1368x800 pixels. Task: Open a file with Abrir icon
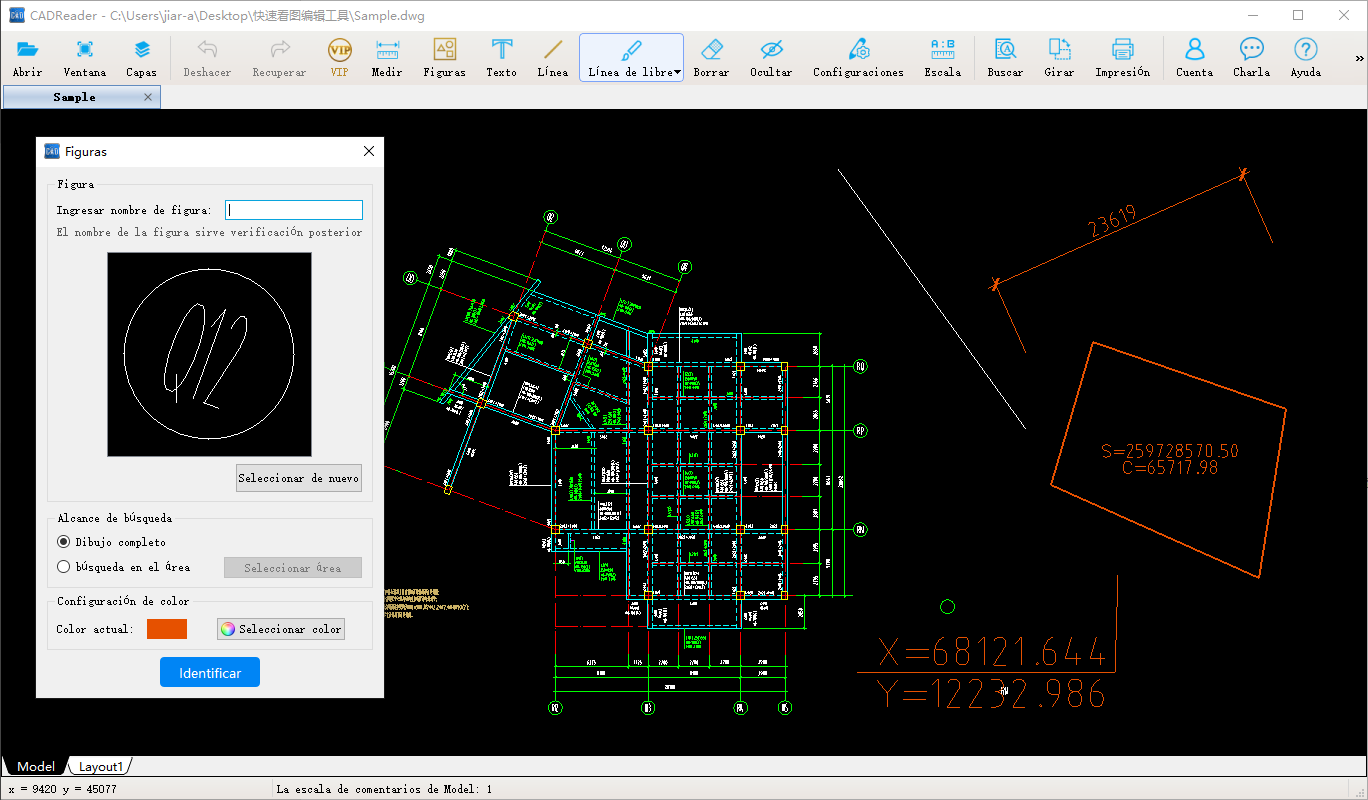28,58
